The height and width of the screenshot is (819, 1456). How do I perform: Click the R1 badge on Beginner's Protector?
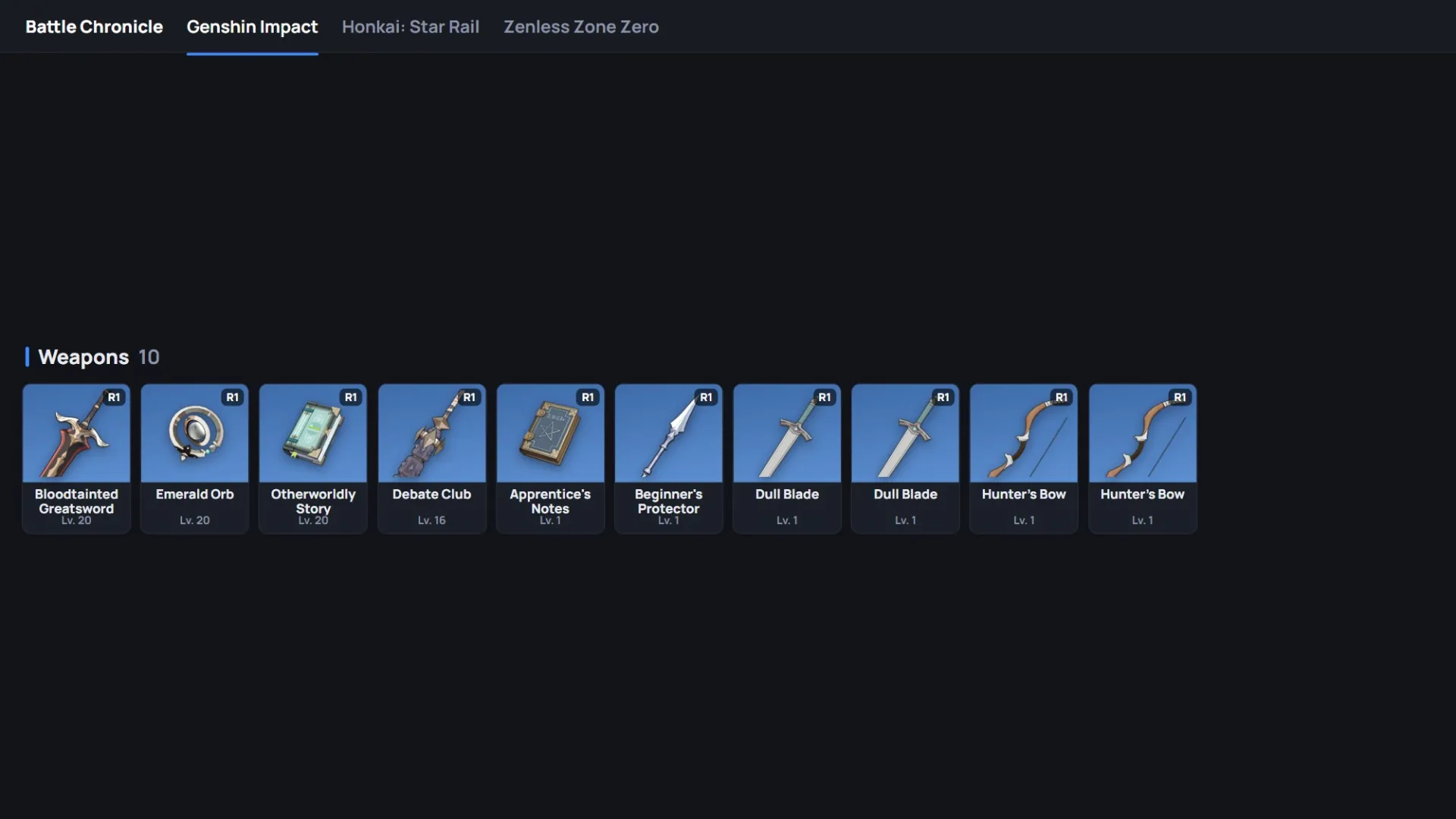click(x=706, y=397)
